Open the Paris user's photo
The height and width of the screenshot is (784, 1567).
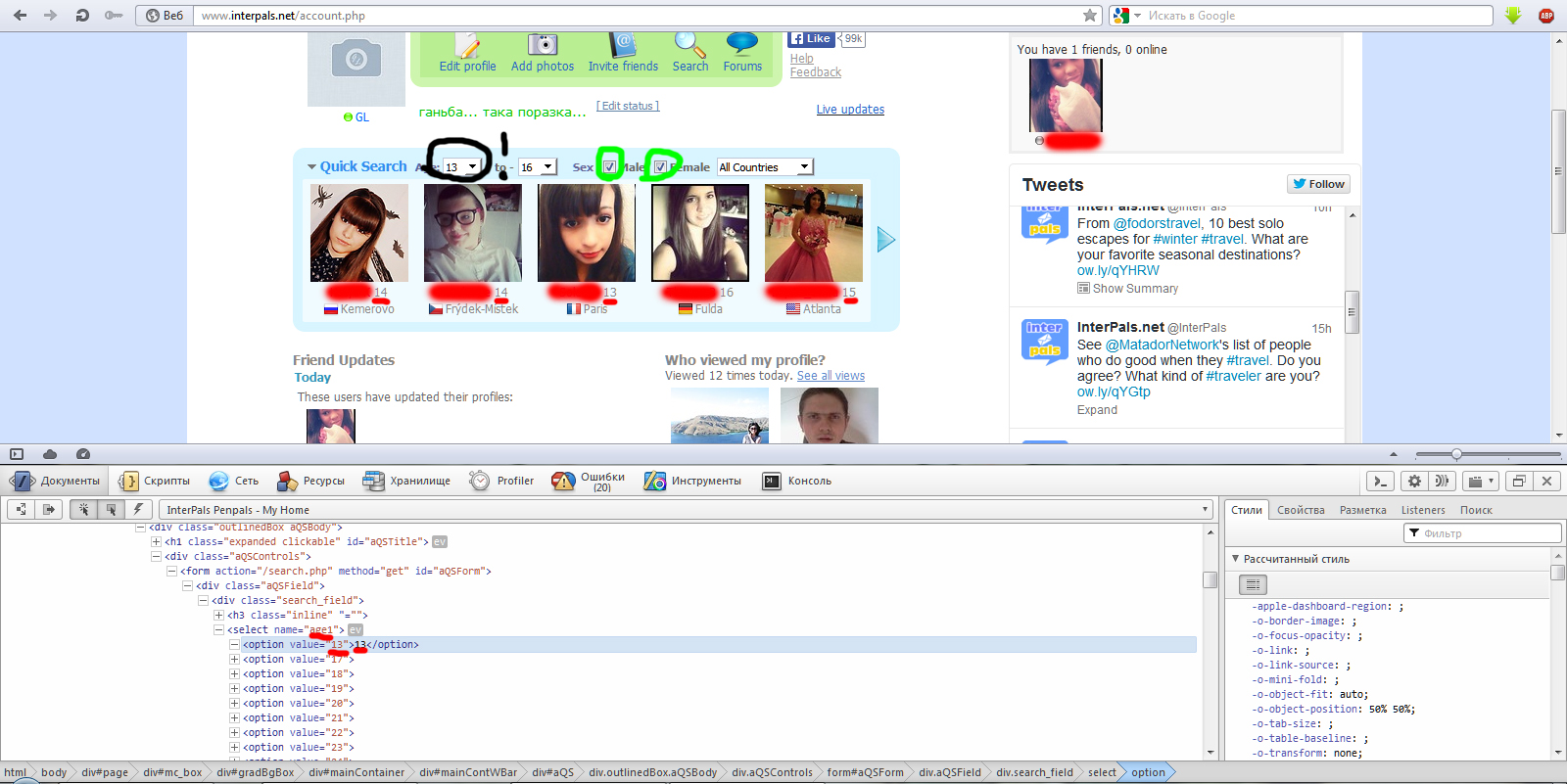(587, 233)
